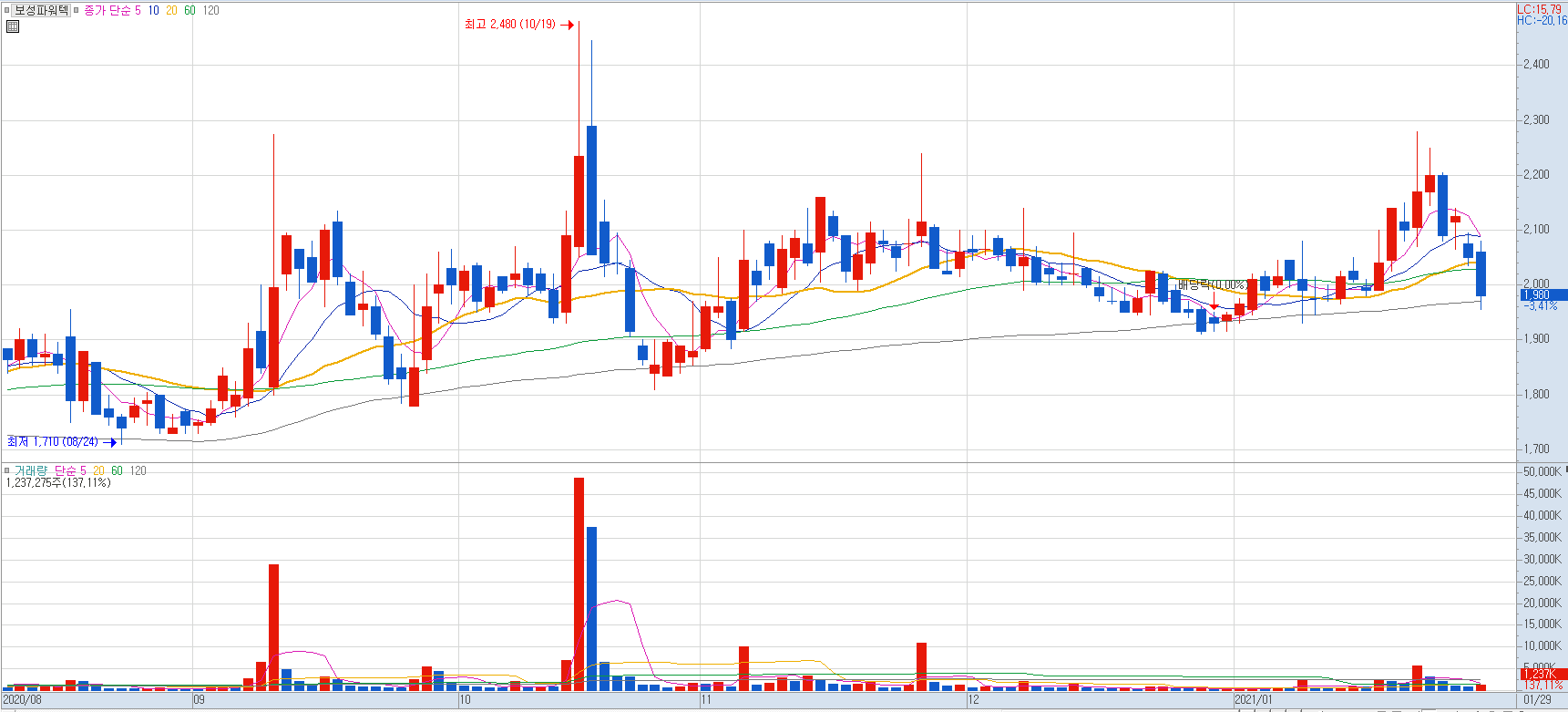The image size is (1568, 712).
Task: Click the 1,700 price axis label
Action: (1536, 449)
